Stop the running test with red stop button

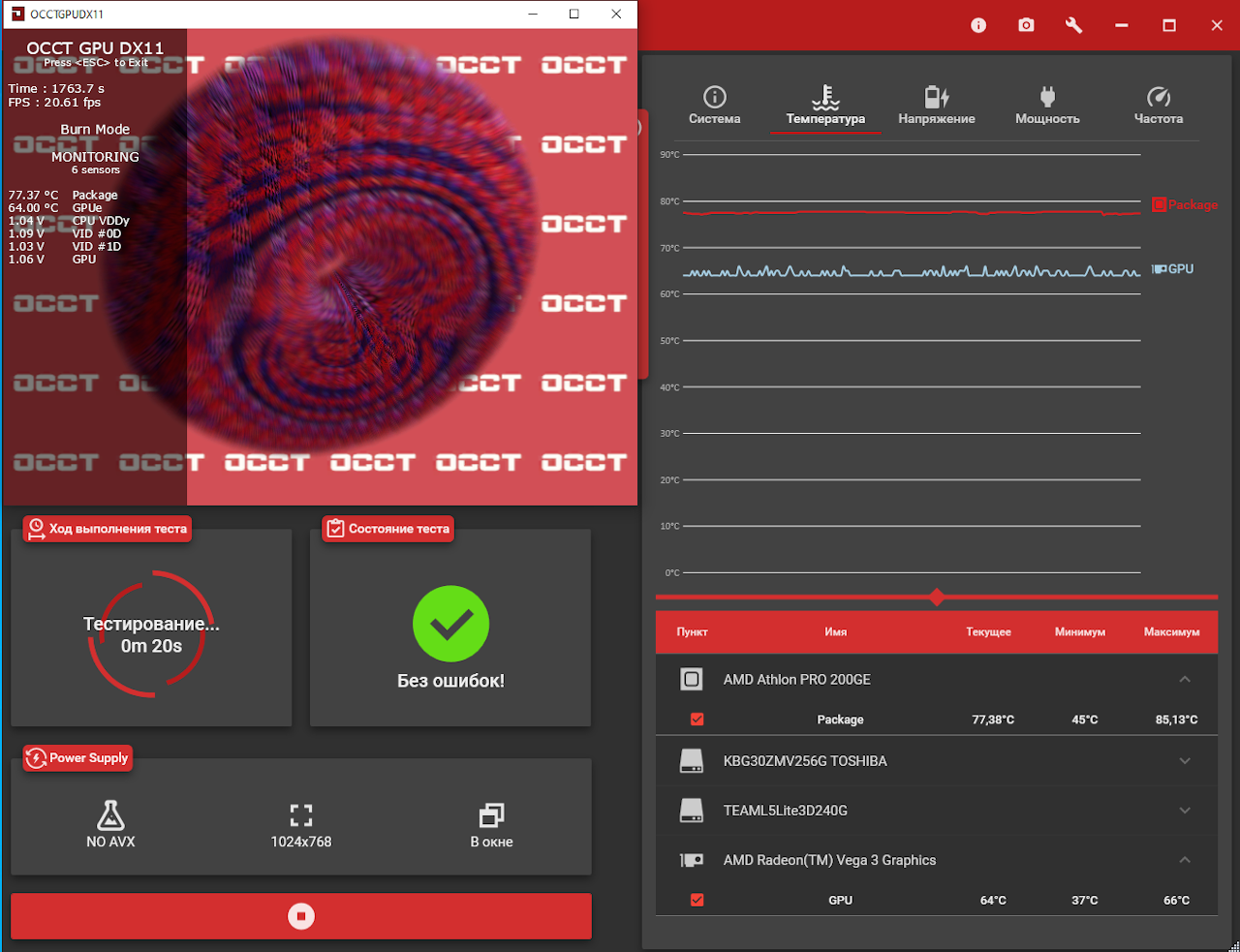click(x=301, y=916)
